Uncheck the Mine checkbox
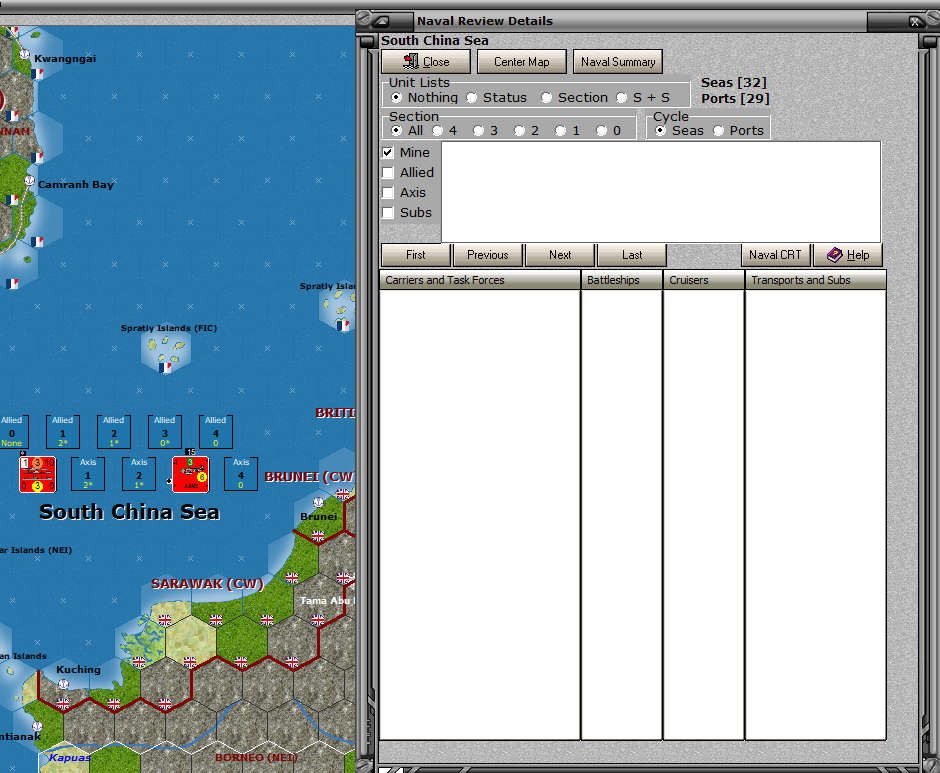 click(x=388, y=152)
